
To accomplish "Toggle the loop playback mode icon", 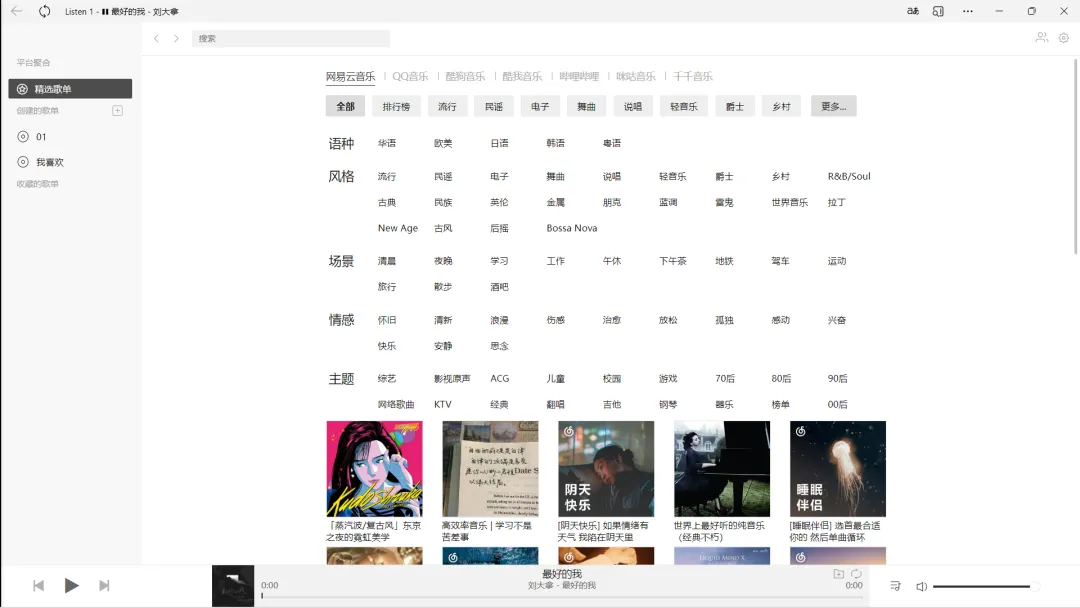I will point(856,574).
